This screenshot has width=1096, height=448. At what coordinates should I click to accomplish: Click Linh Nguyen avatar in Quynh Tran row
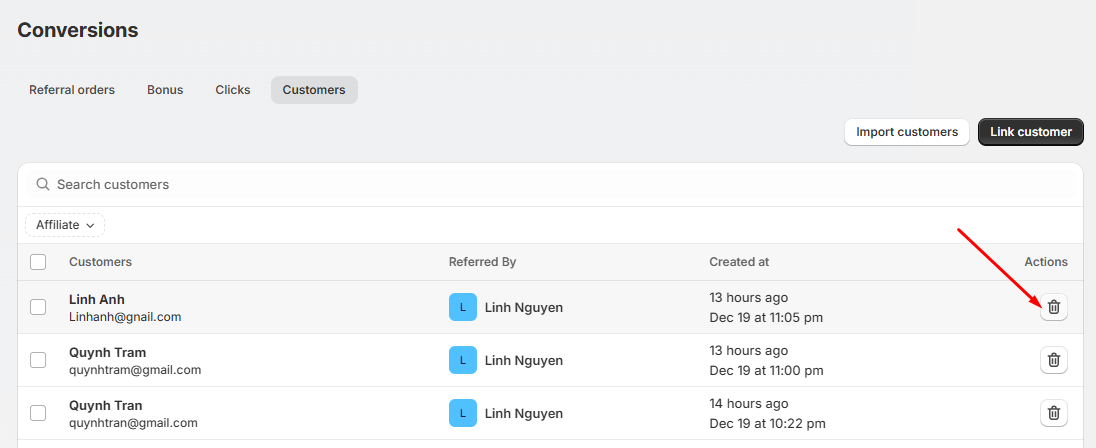[462, 413]
